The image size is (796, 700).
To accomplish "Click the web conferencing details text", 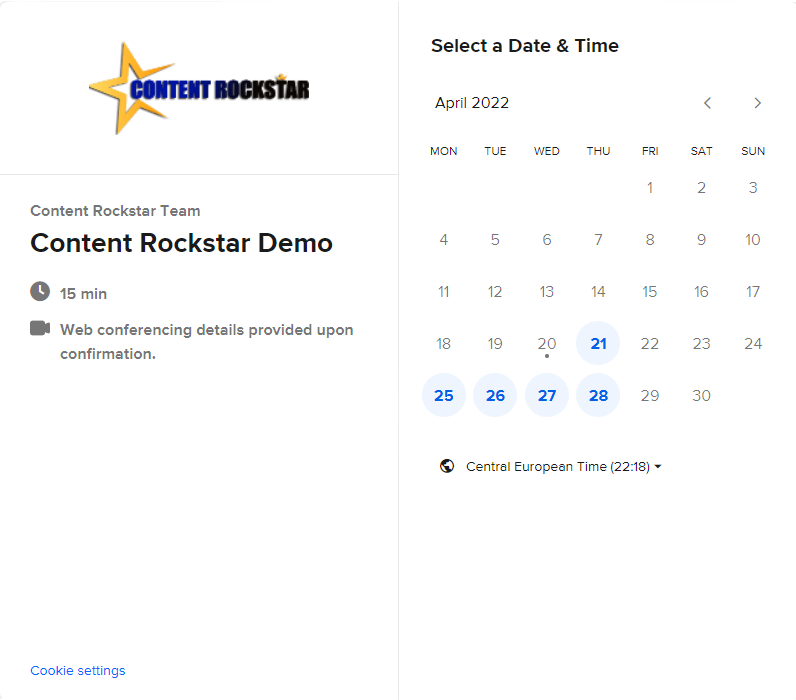I will coord(207,342).
